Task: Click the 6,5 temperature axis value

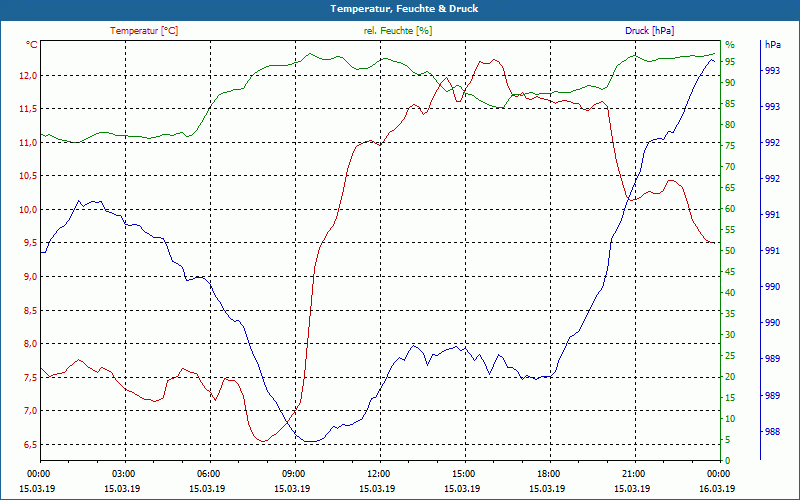Action: click(30, 444)
